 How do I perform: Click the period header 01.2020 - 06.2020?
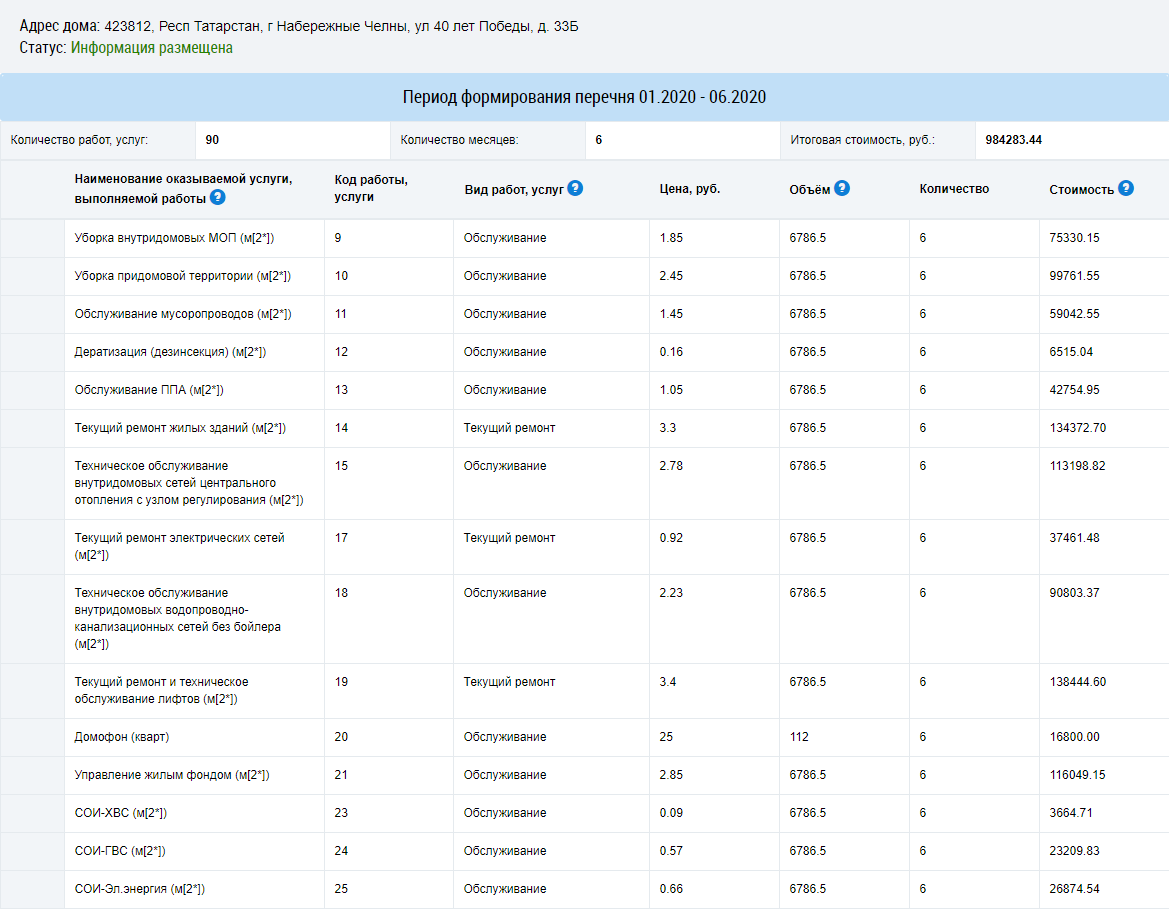[x=584, y=97]
